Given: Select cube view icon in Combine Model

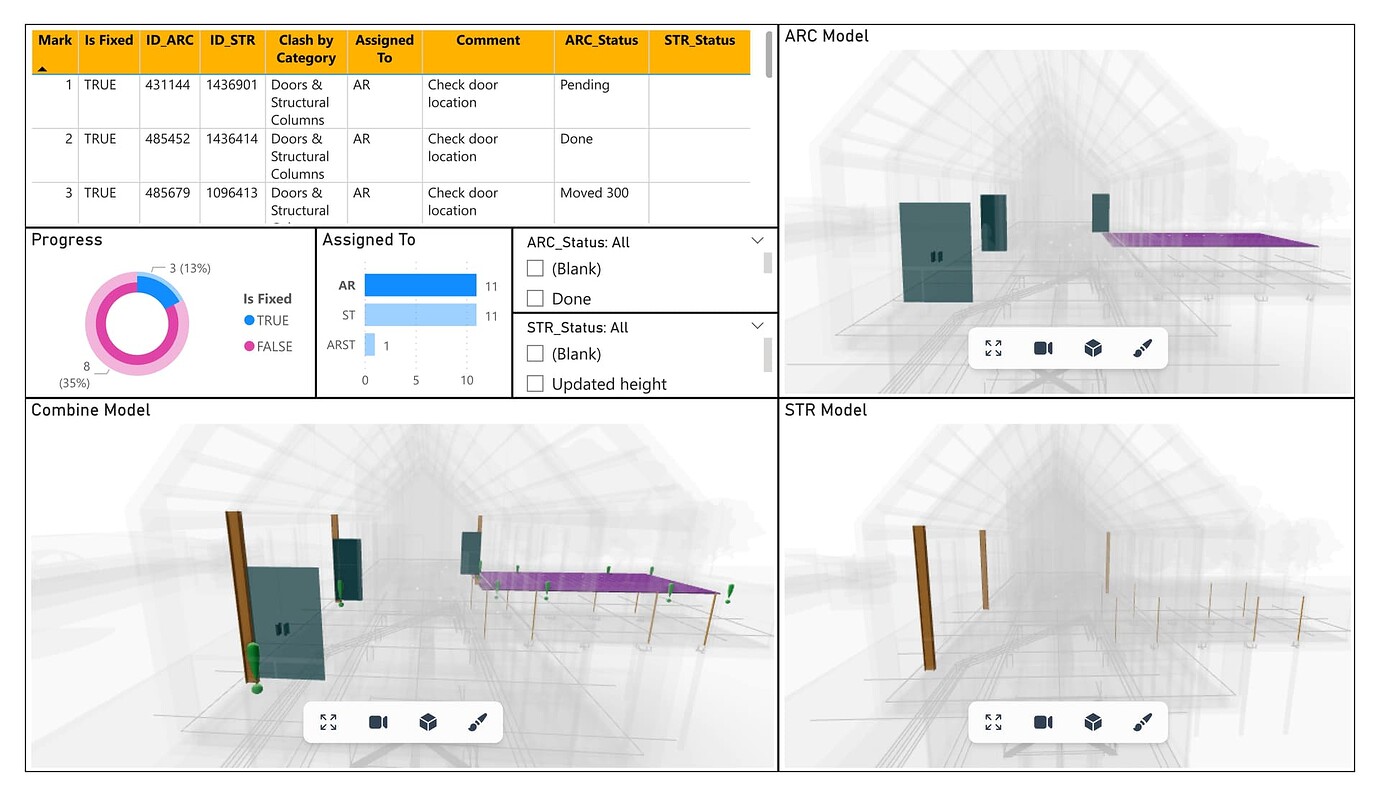Looking at the screenshot, I should point(428,722).
